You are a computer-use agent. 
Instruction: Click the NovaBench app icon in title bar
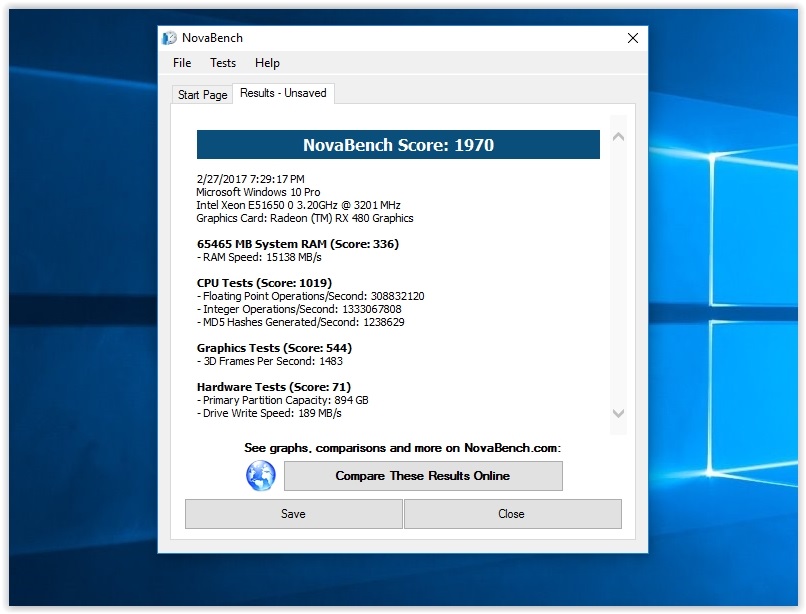(170, 38)
